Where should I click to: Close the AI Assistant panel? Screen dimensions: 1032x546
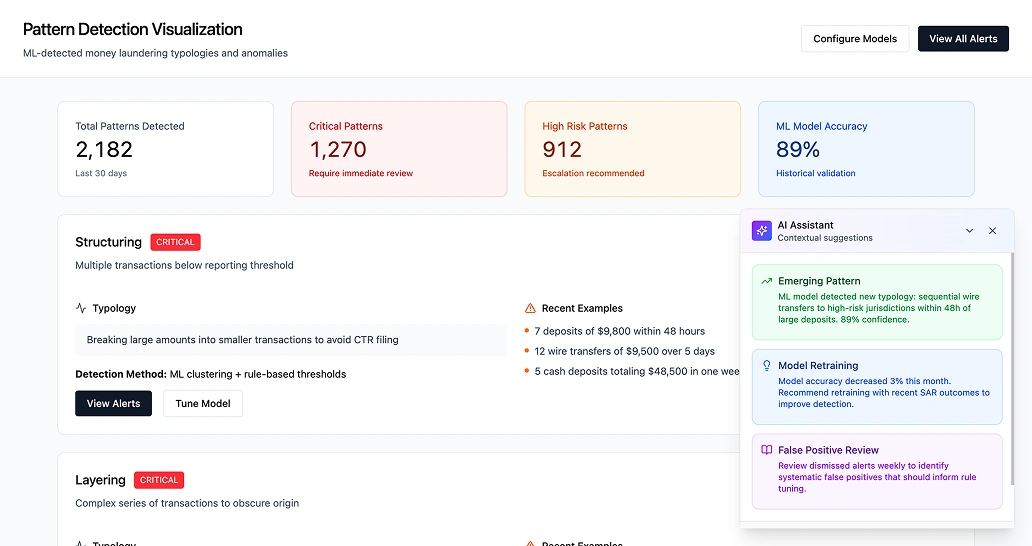pos(992,231)
